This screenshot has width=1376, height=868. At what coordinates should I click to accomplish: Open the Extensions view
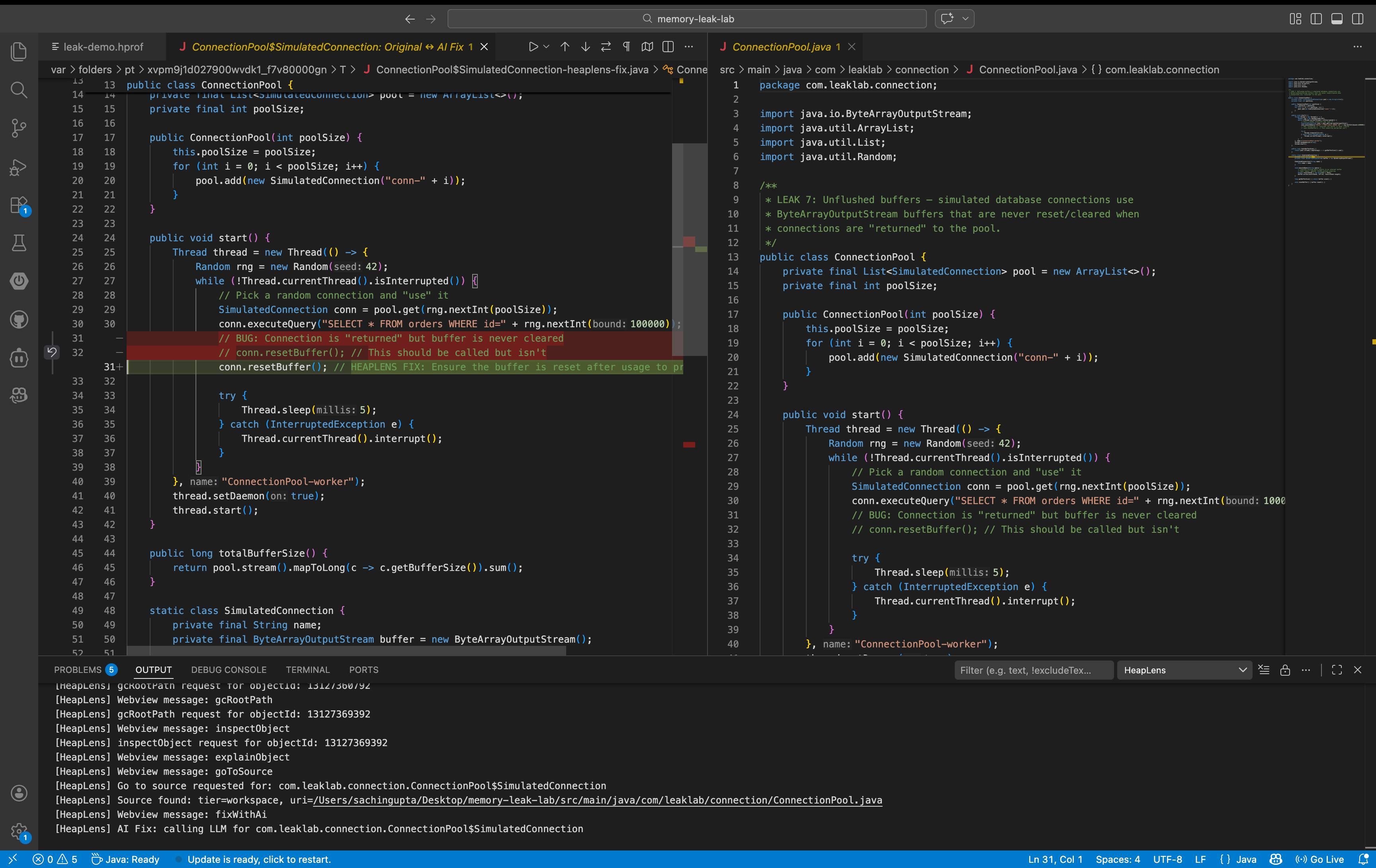tap(19, 205)
